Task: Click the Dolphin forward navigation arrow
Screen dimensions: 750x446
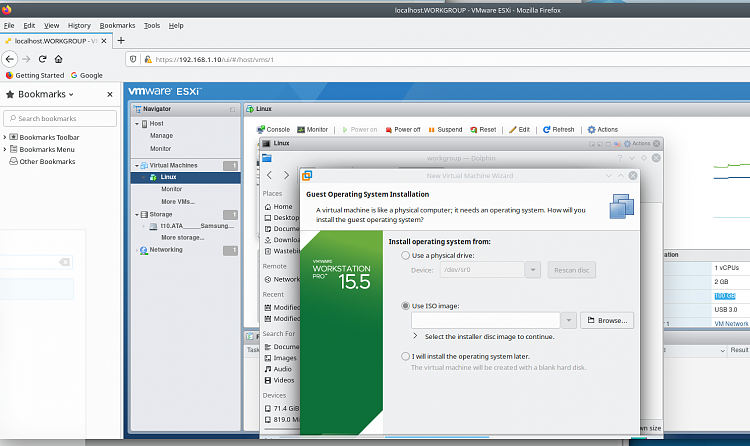Action: tap(286, 175)
